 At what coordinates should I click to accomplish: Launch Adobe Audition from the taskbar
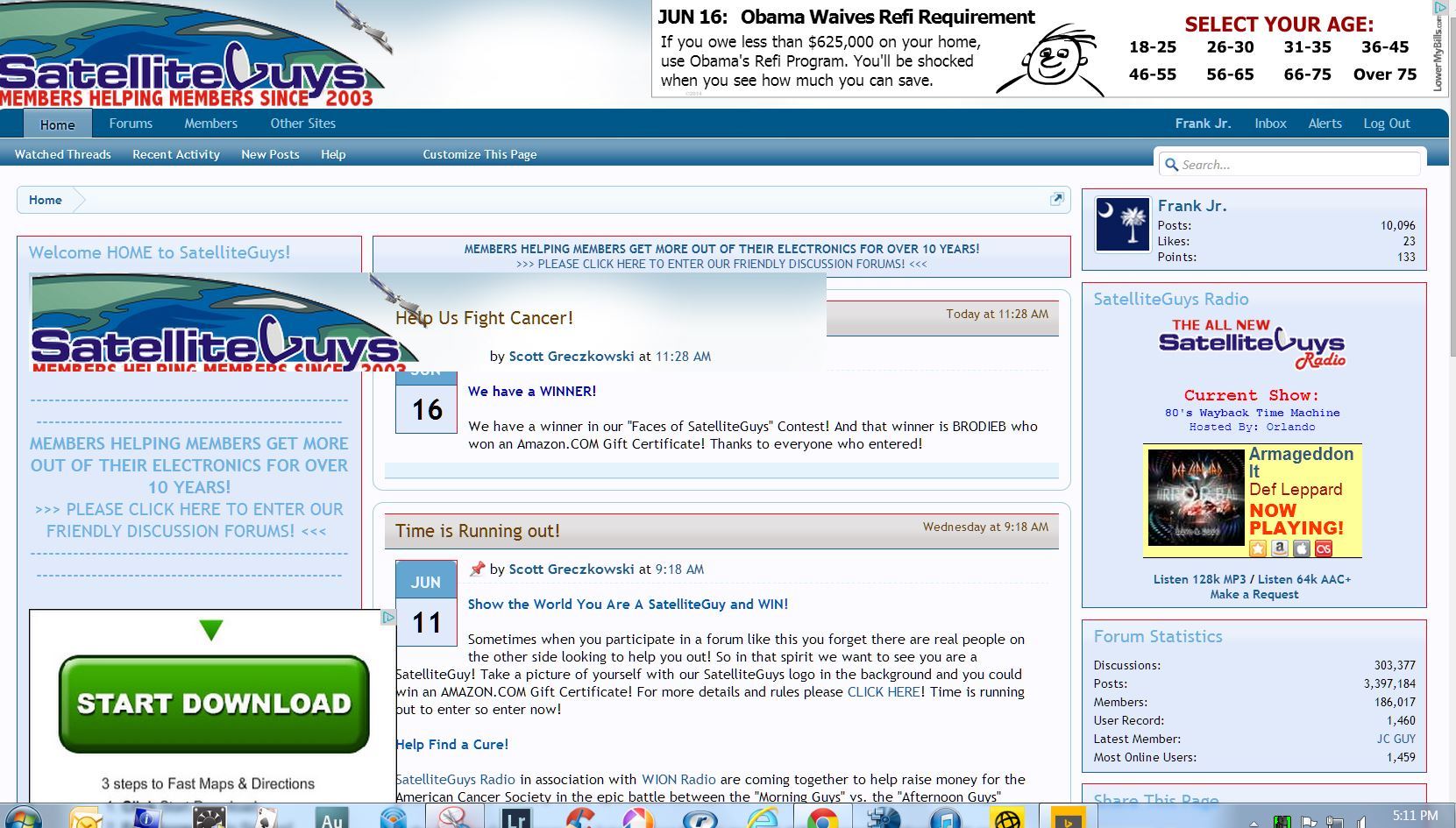point(332,818)
